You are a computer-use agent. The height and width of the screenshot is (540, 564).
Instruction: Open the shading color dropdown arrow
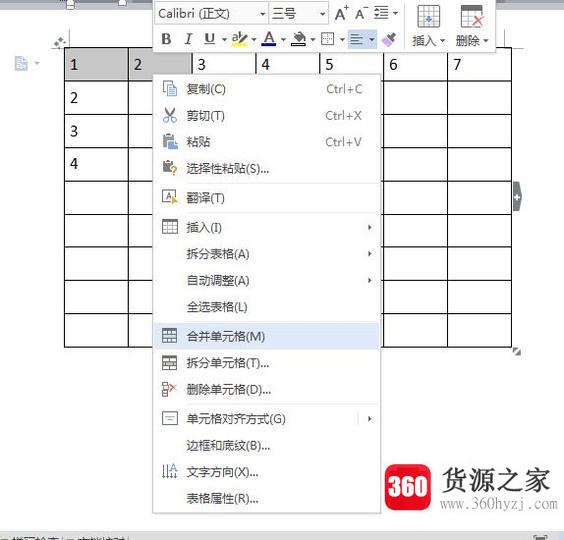(313, 39)
